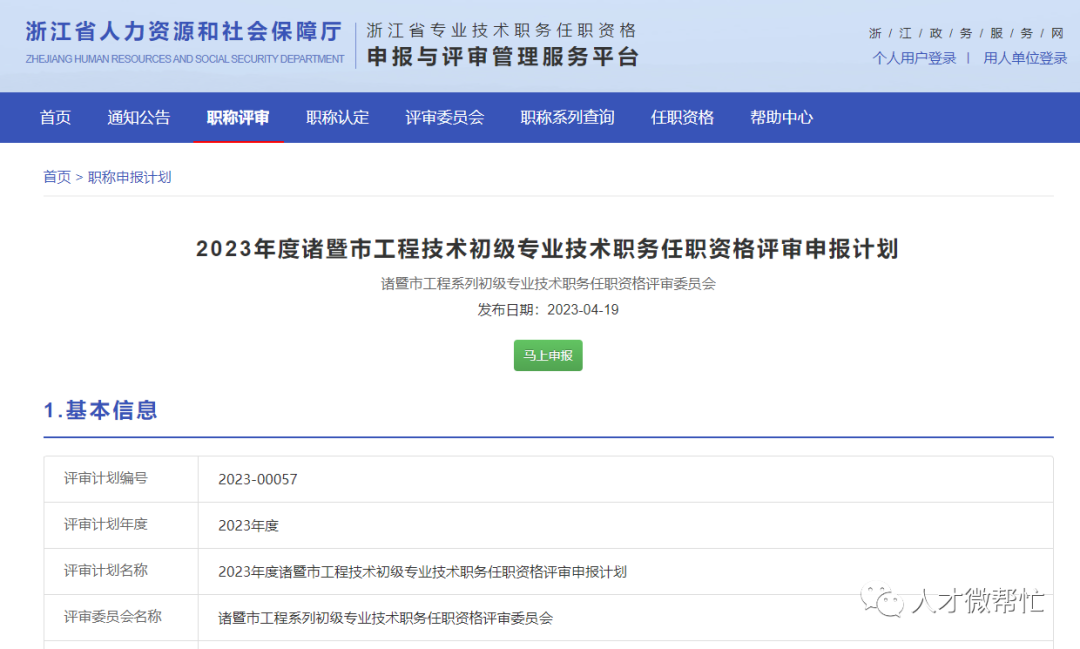The image size is (1080, 649).
Task: Return to 首页 via navigation bar
Action: point(55,117)
